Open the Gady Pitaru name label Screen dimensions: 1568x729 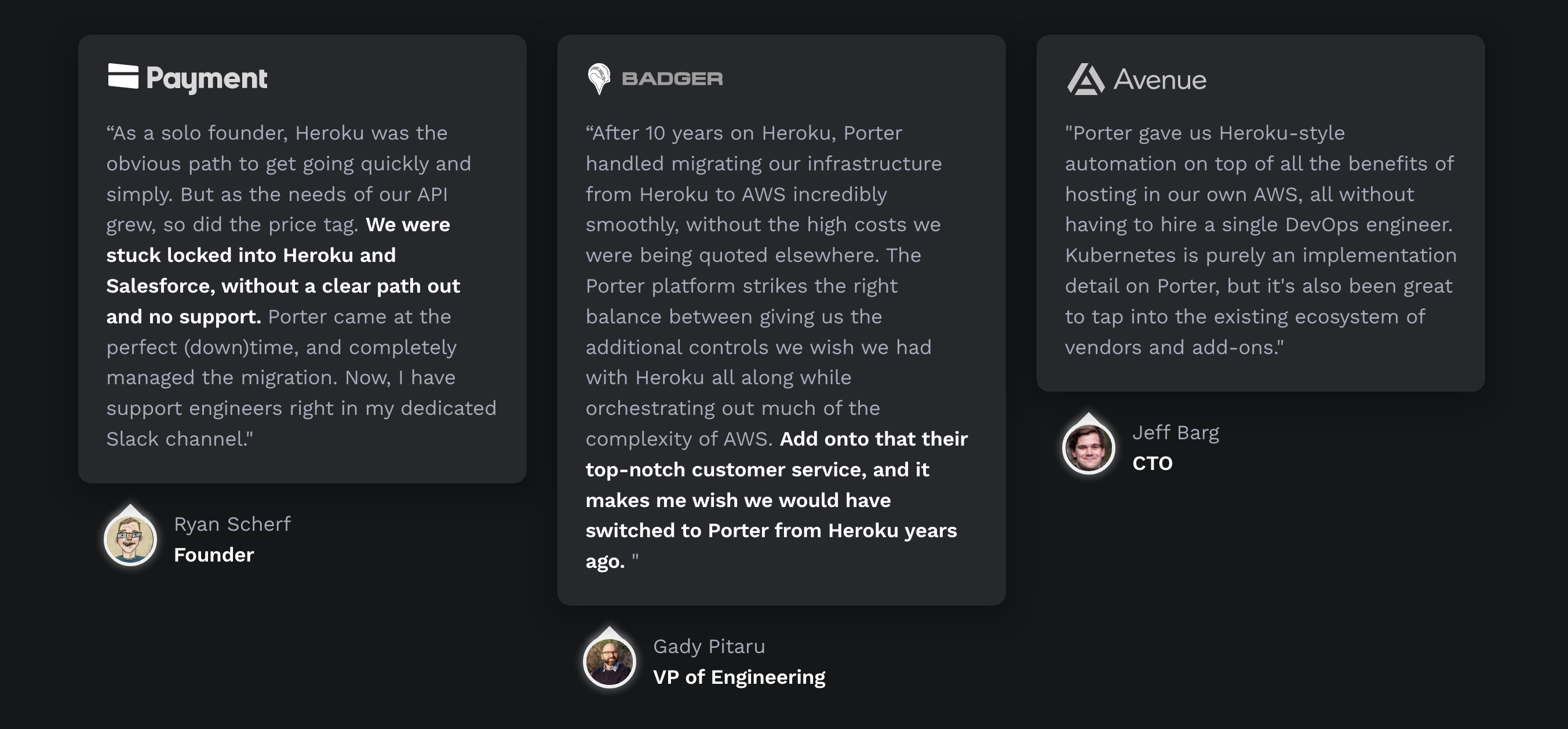click(709, 646)
